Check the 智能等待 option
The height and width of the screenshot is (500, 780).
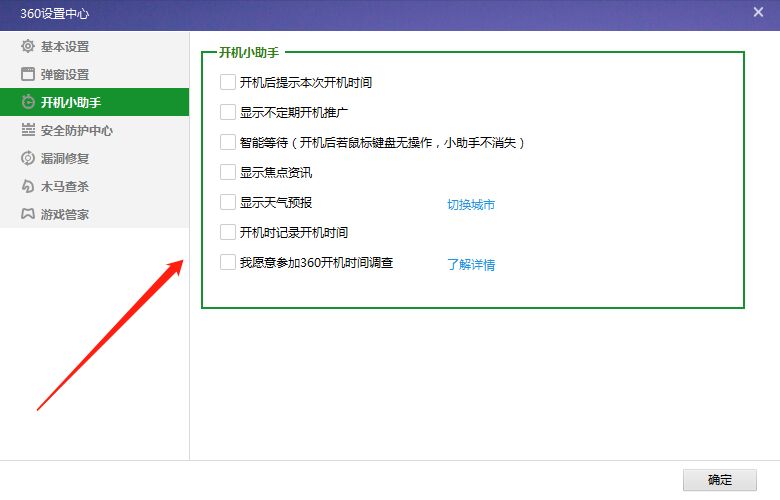pos(228,142)
